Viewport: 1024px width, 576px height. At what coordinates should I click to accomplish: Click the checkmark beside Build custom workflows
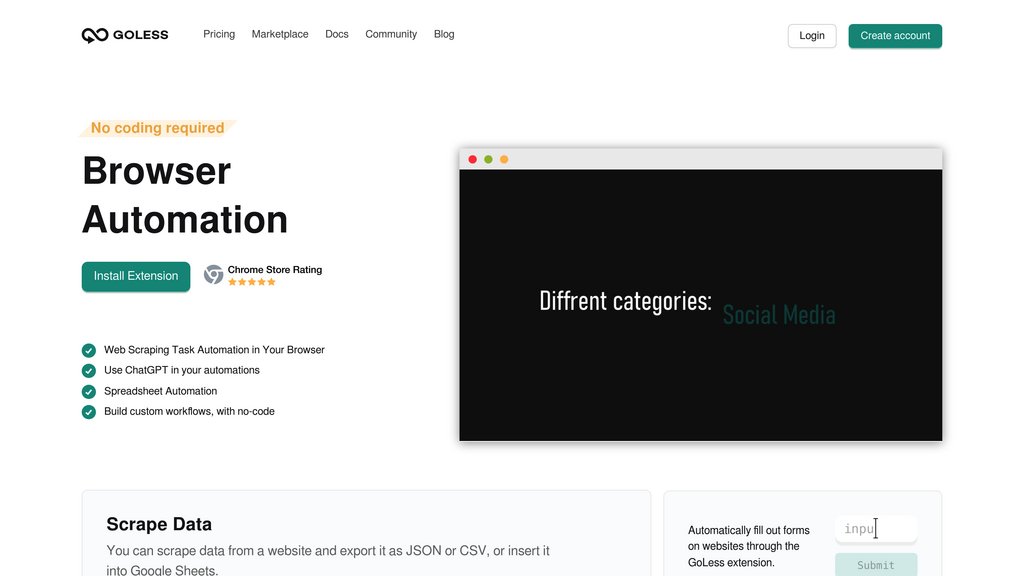89,411
